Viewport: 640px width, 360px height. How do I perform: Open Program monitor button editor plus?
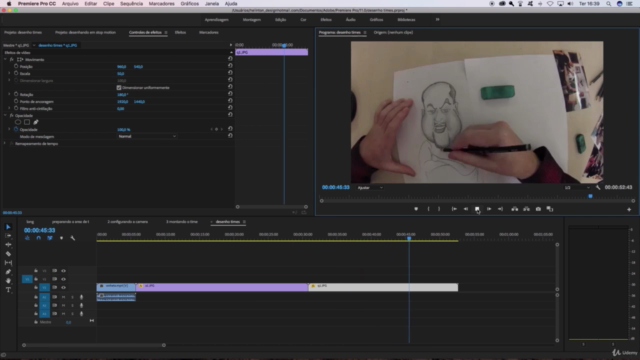[629, 209]
